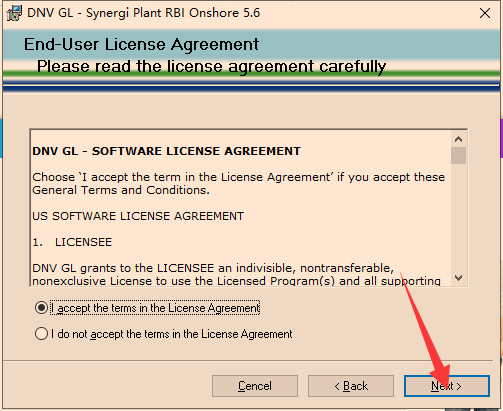This screenshot has height=411, width=503.
Task: Click the 'I accept the terms in the License Agreement' label
Action: (155, 308)
